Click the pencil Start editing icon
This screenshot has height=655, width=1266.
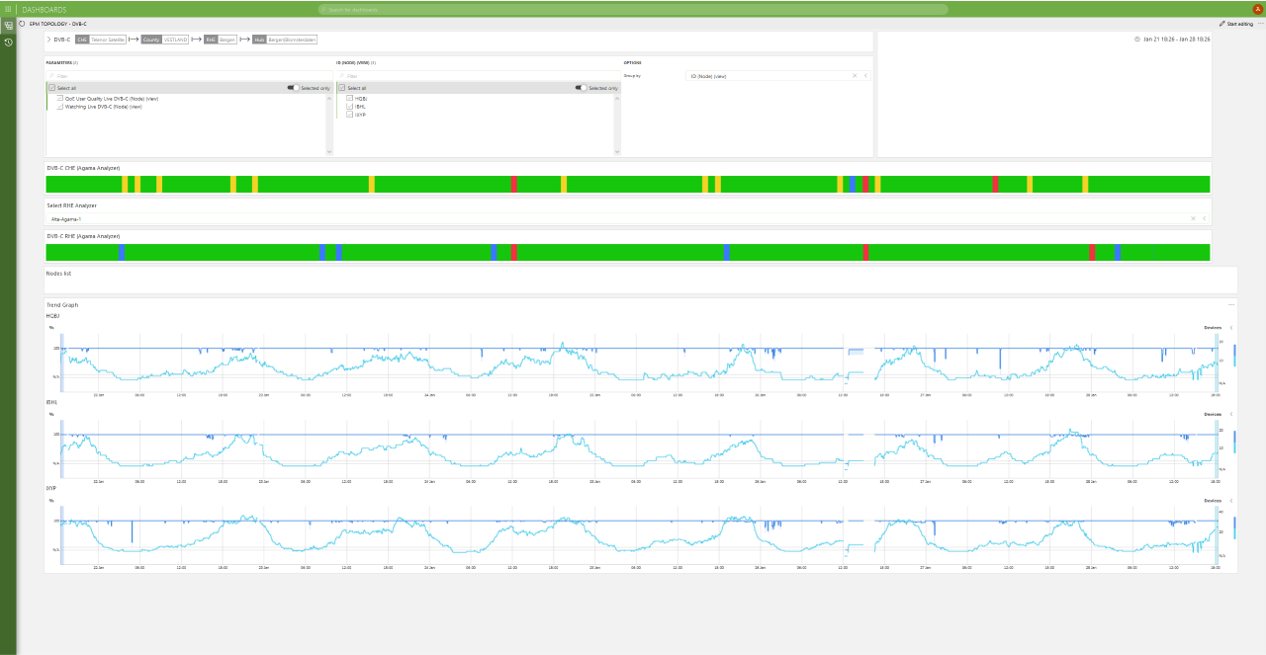tap(1222, 23)
